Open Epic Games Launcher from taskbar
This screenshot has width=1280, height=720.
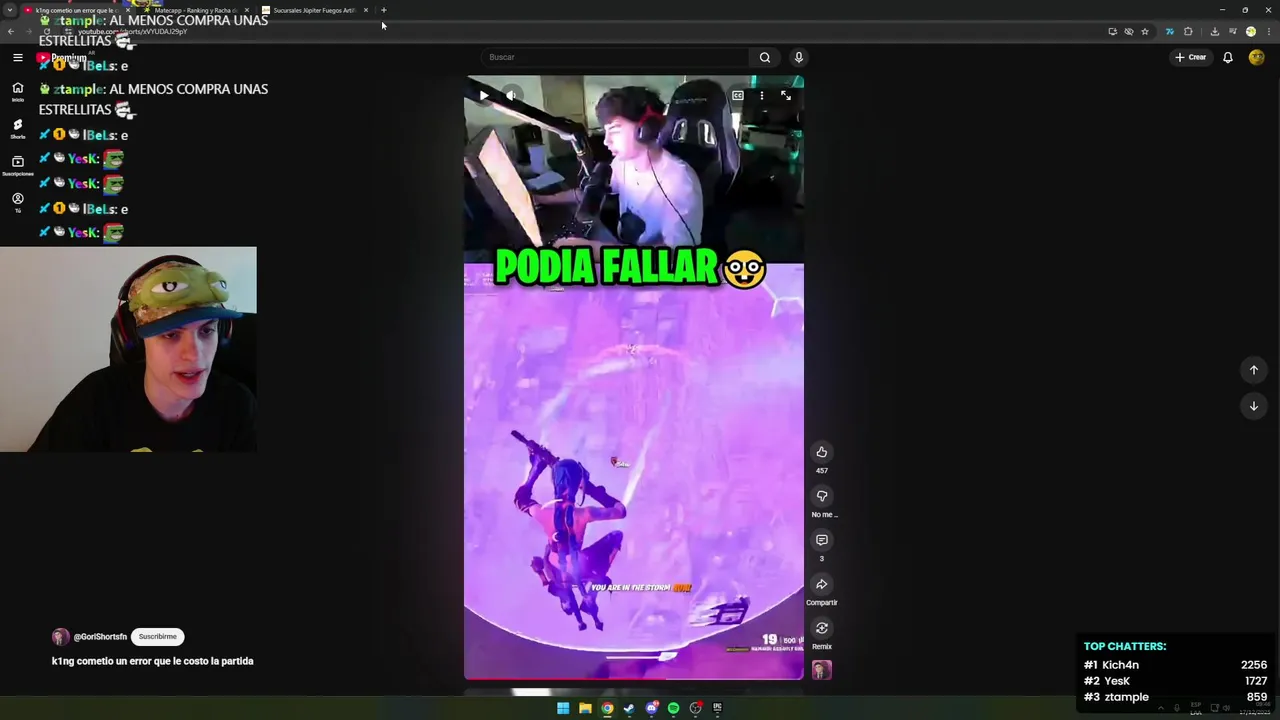tap(717, 708)
